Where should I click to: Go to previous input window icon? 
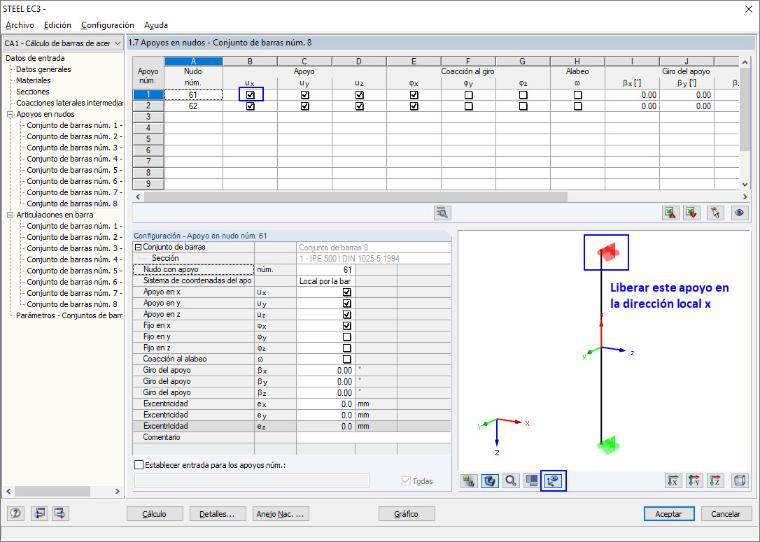click(x=39, y=513)
